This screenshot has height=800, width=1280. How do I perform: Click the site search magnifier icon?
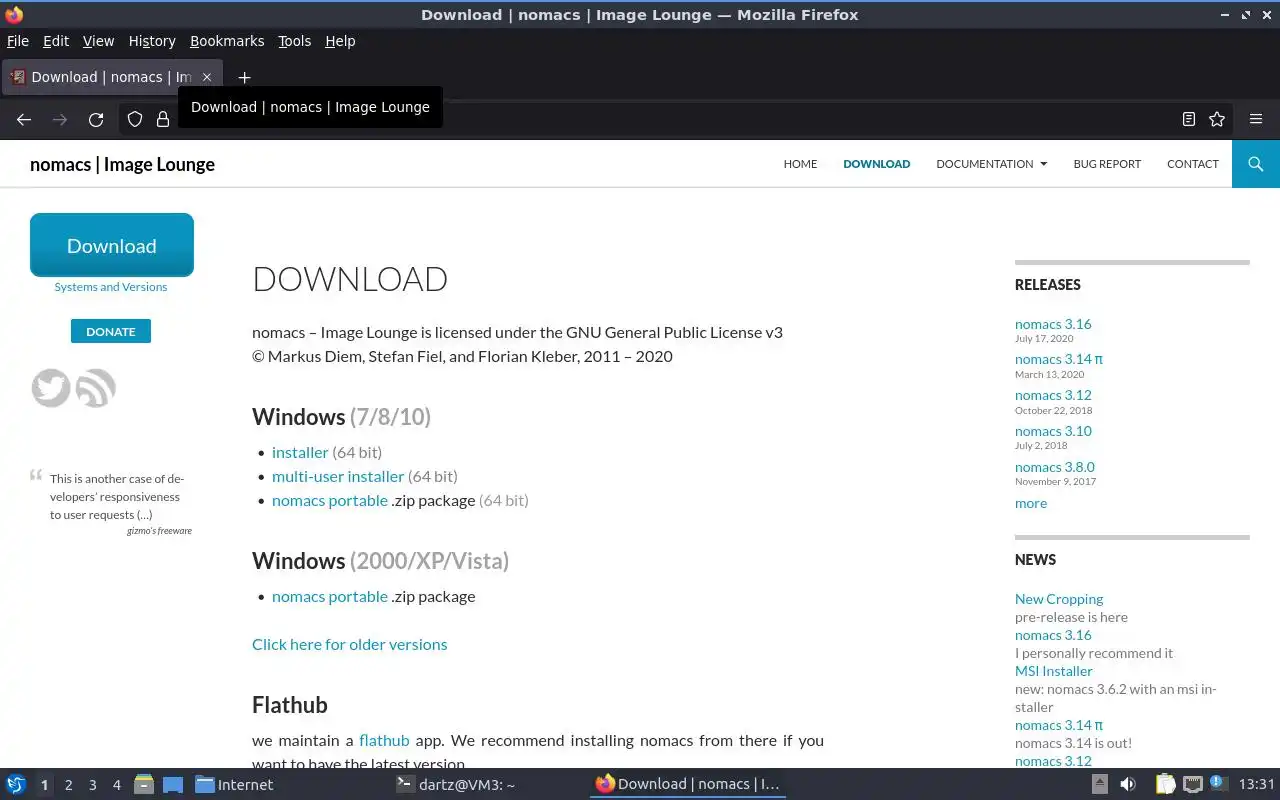pyautogui.click(x=1256, y=164)
